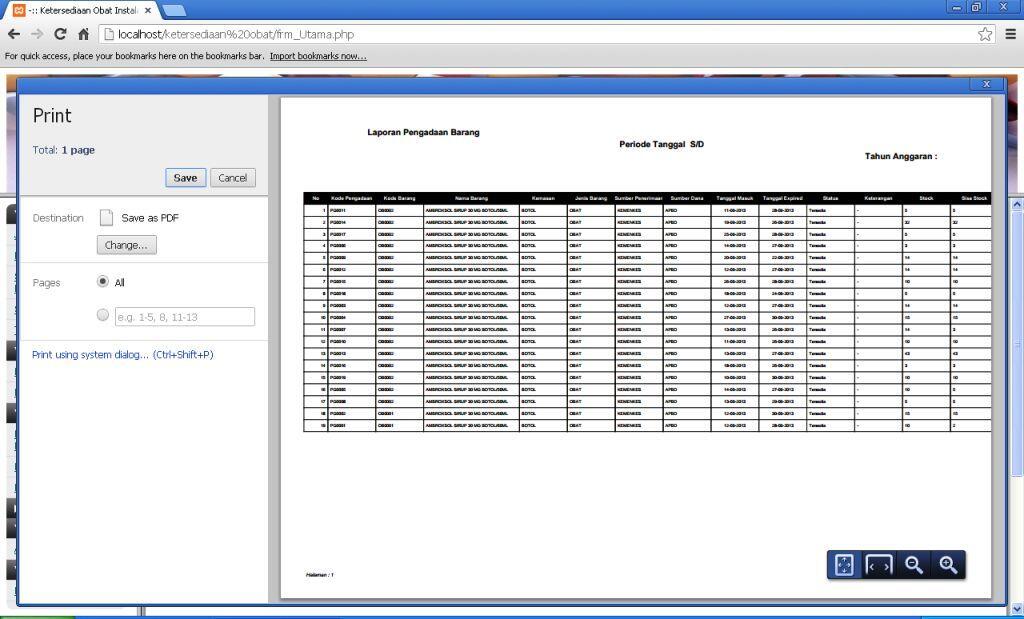
Task: Bookmark this page with the star icon
Action: 985,34
